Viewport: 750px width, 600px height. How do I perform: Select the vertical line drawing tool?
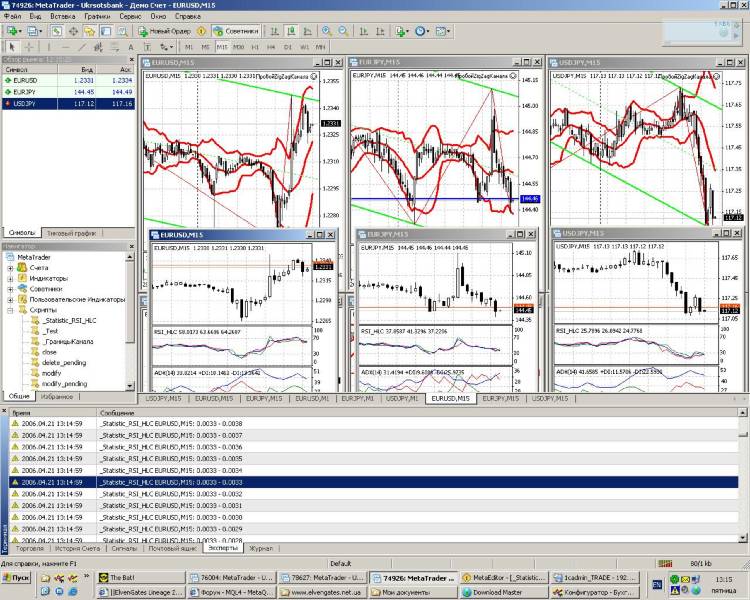48,47
